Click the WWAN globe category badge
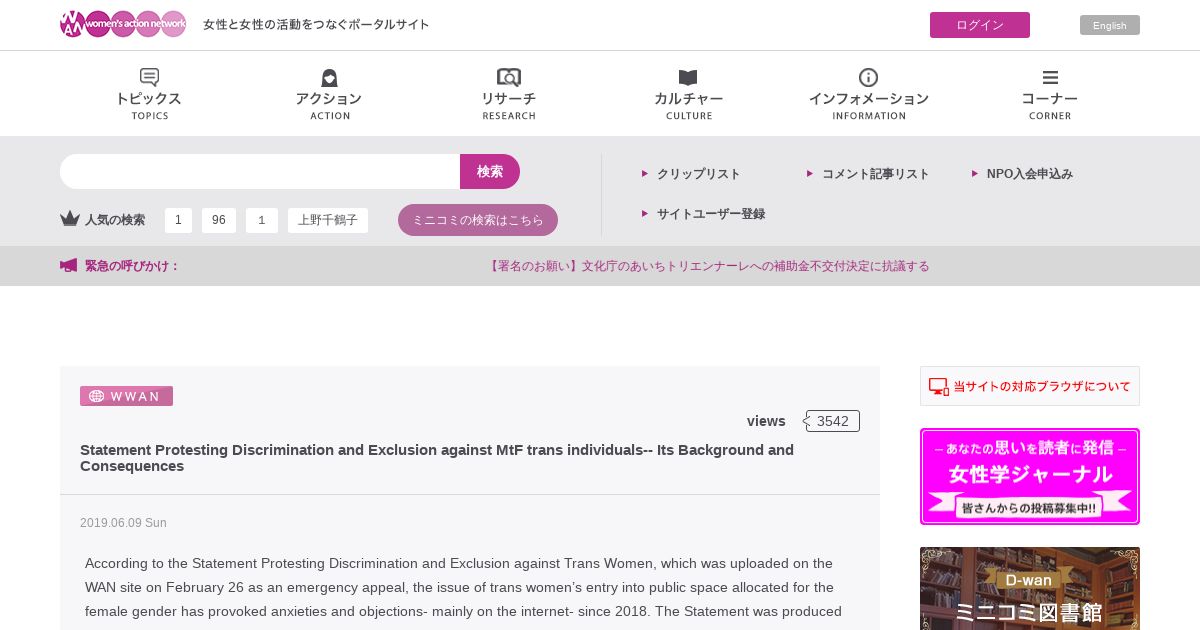The height and width of the screenshot is (630, 1200). tap(126, 396)
